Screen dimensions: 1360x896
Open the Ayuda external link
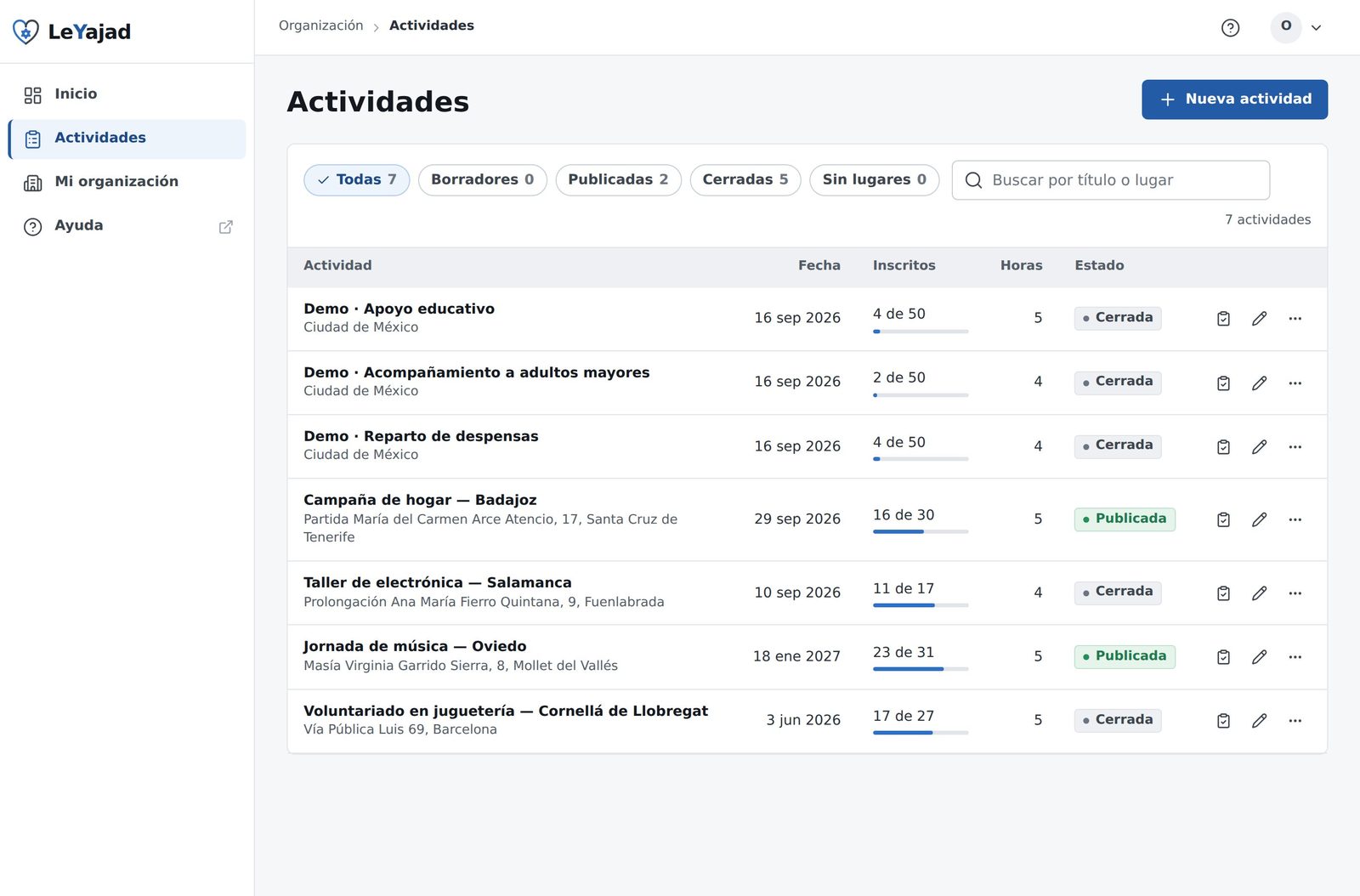(127, 226)
